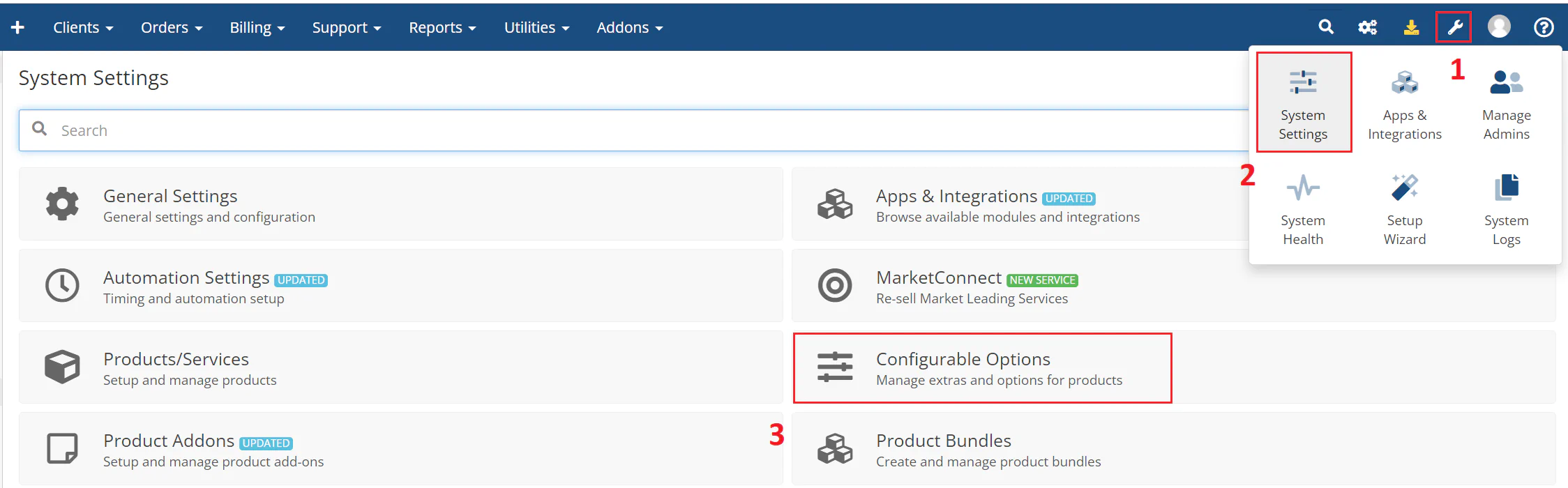This screenshot has height=488, width=1568.
Task: Open the admin user avatar icon
Action: point(1499,26)
